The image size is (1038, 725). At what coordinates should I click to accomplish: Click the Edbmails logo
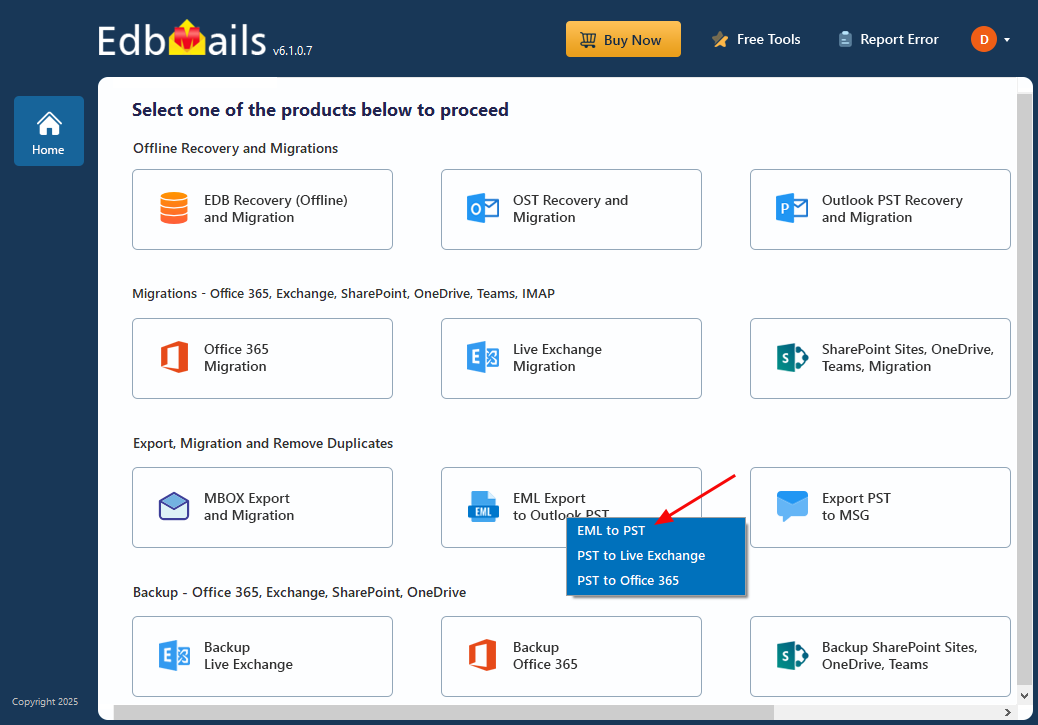(x=182, y=40)
